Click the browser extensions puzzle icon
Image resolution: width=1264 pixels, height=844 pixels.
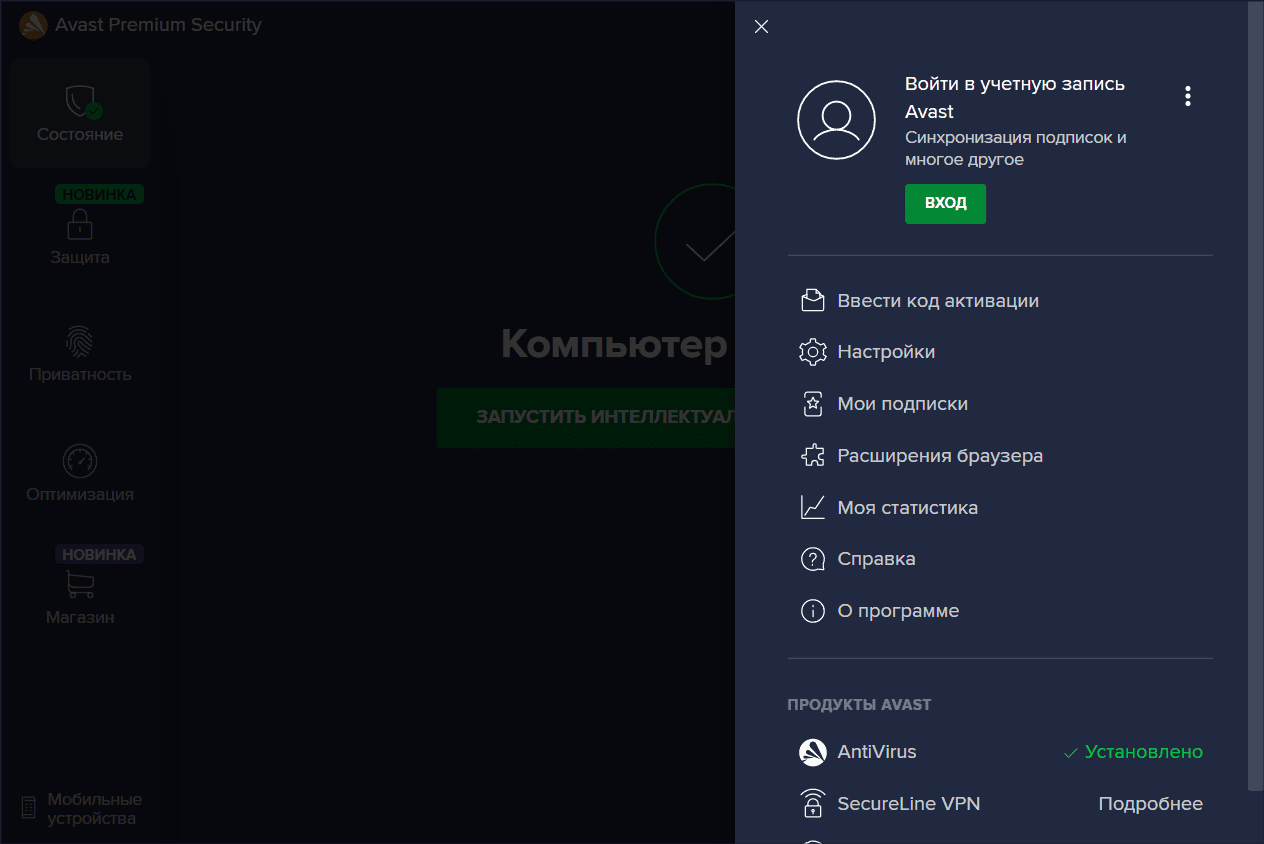tap(812, 456)
